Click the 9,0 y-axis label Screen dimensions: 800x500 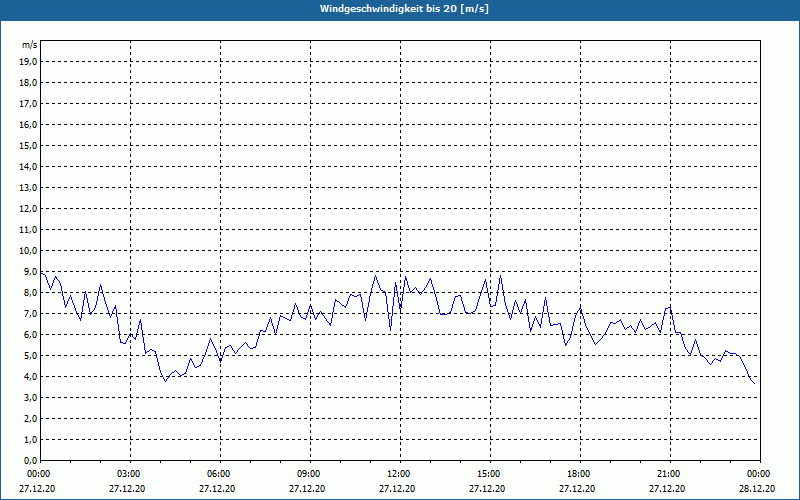click(31, 271)
